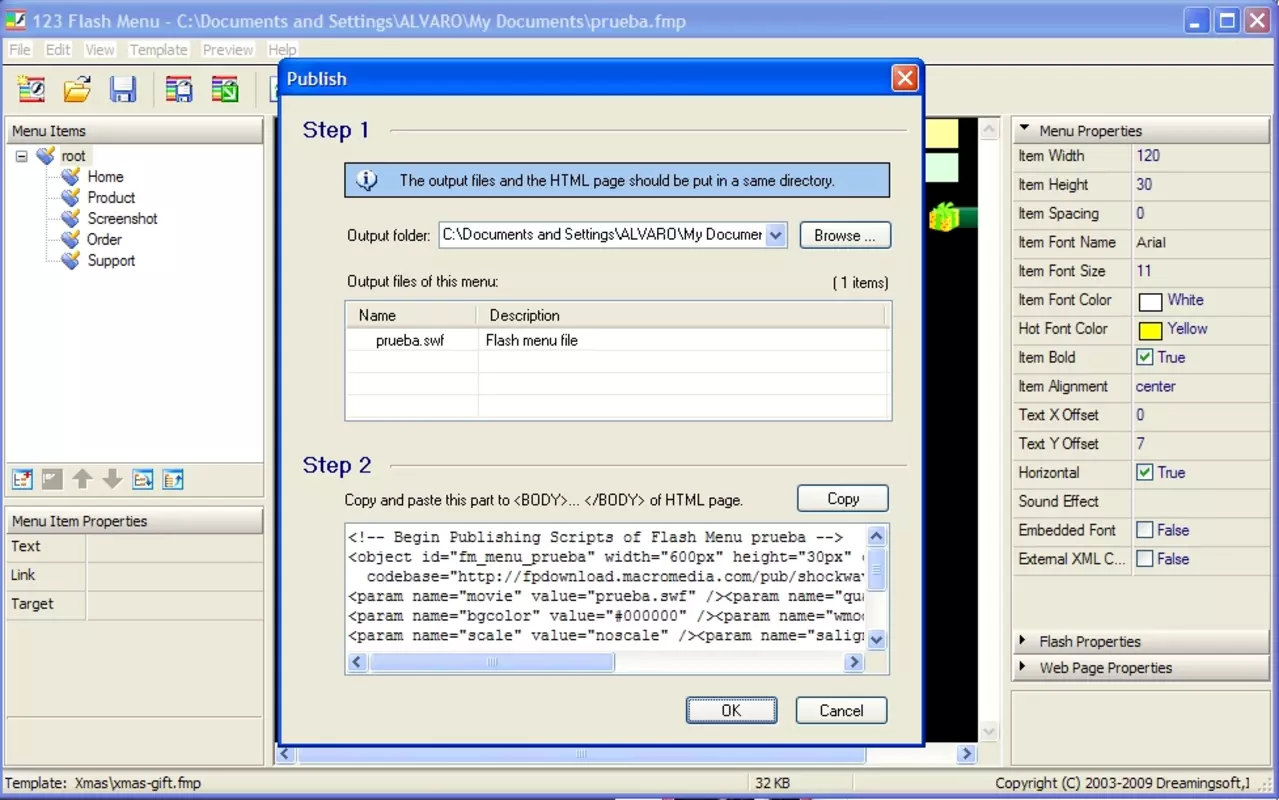Click the Save floppy disk toolbar icon
This screenshot has height=800, width=1279.
click(x=123, y=90)
